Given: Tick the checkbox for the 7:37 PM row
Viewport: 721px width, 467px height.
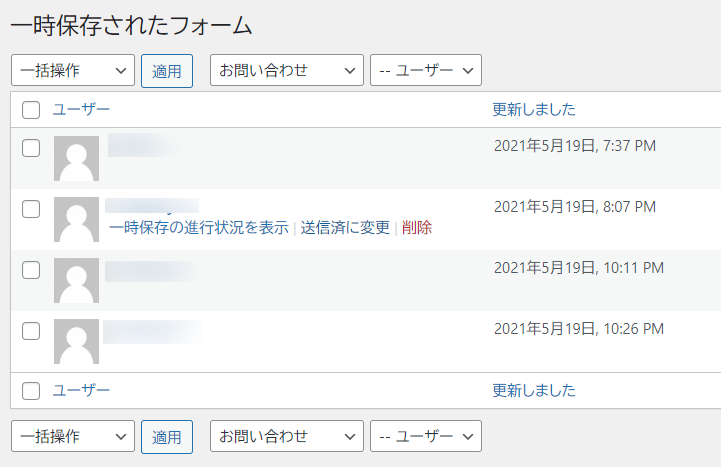Looking at the screenshot, I should (x=31, y=148).
